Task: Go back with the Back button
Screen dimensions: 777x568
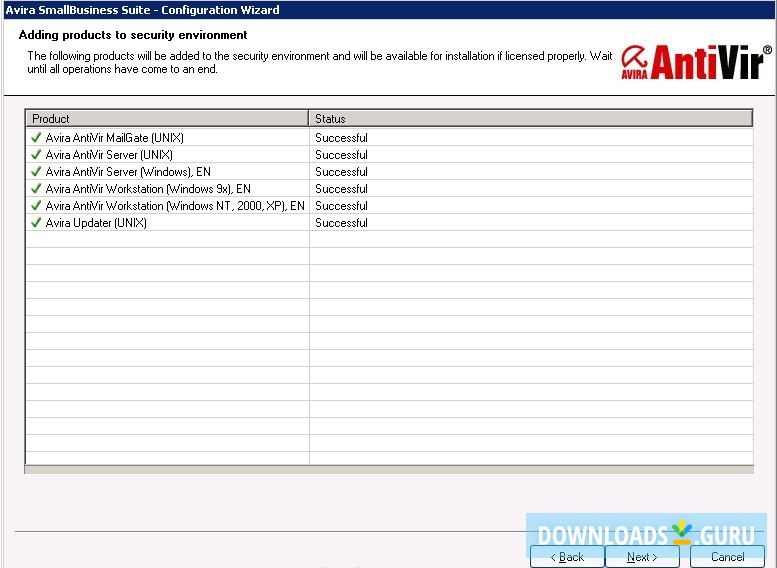Action: 567,557
